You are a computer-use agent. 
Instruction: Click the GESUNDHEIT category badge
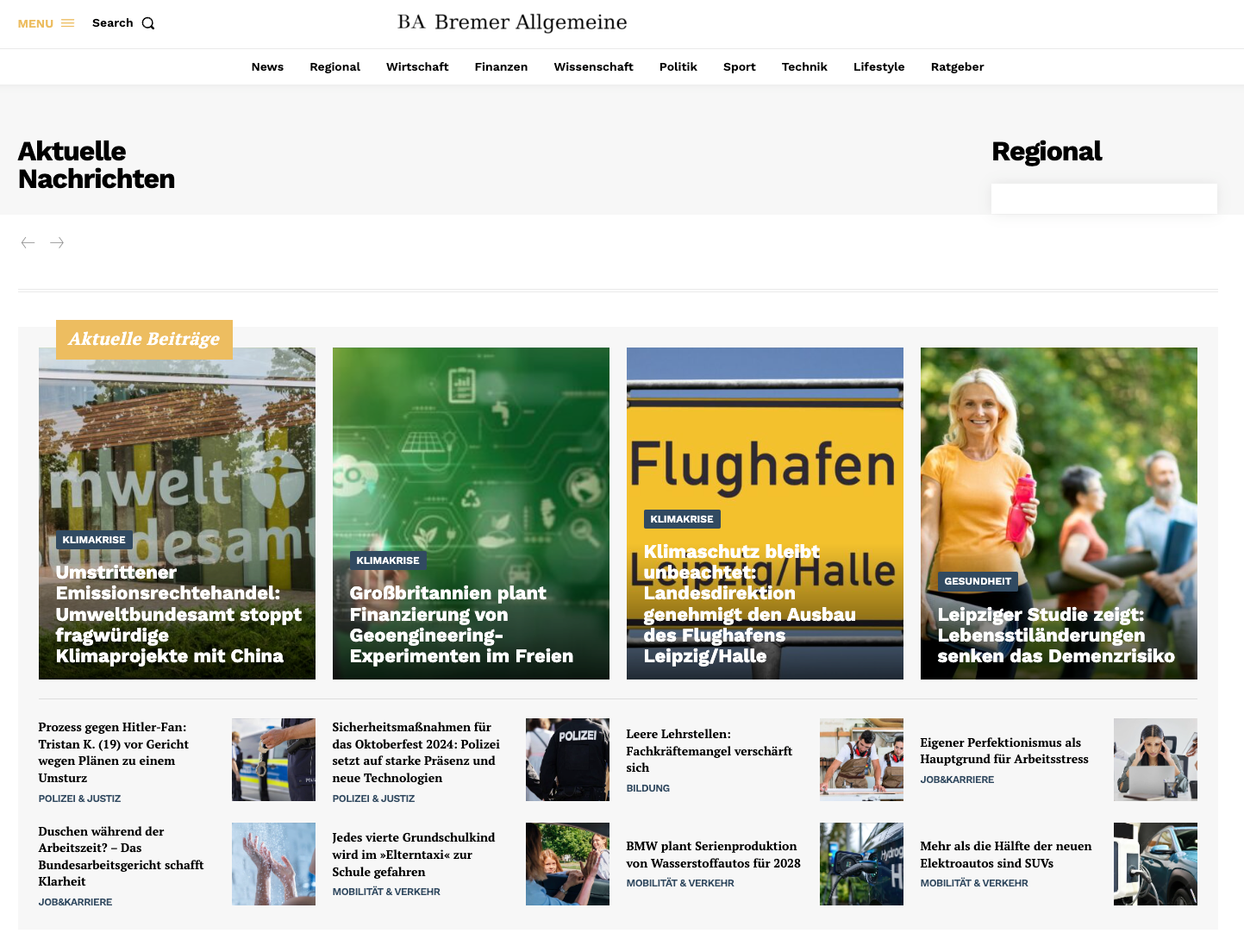click(977, 581)
